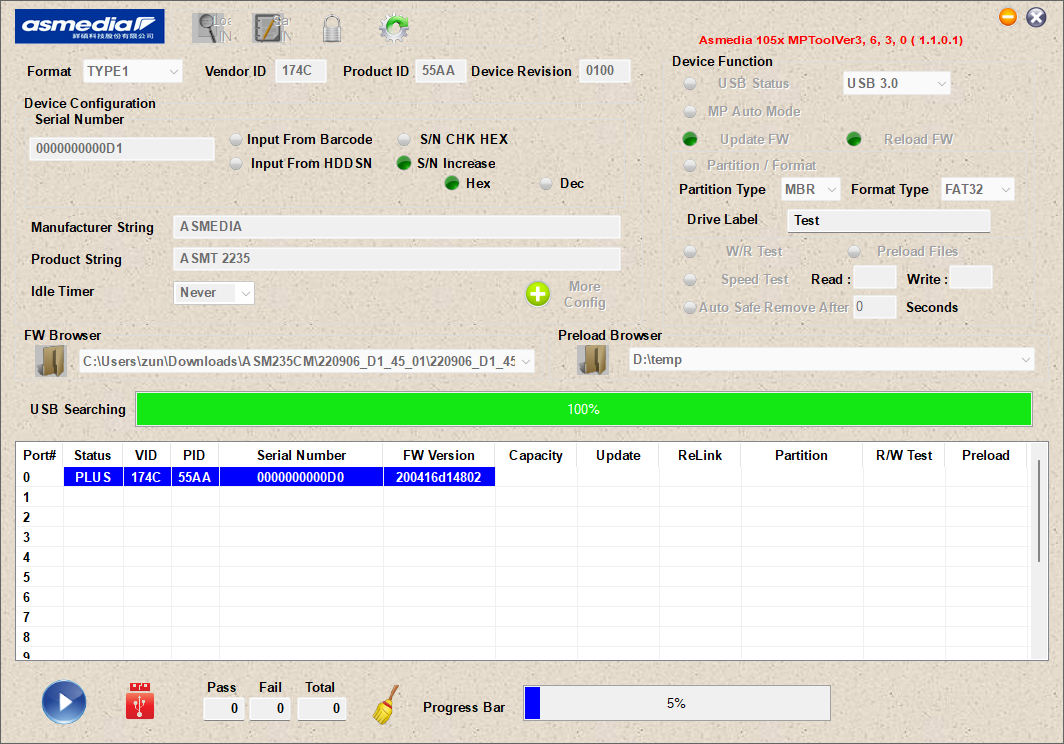The image size is (1064, 744).
Task: Select the Input From Barcode radio button
Action: [x=236, y=140]
